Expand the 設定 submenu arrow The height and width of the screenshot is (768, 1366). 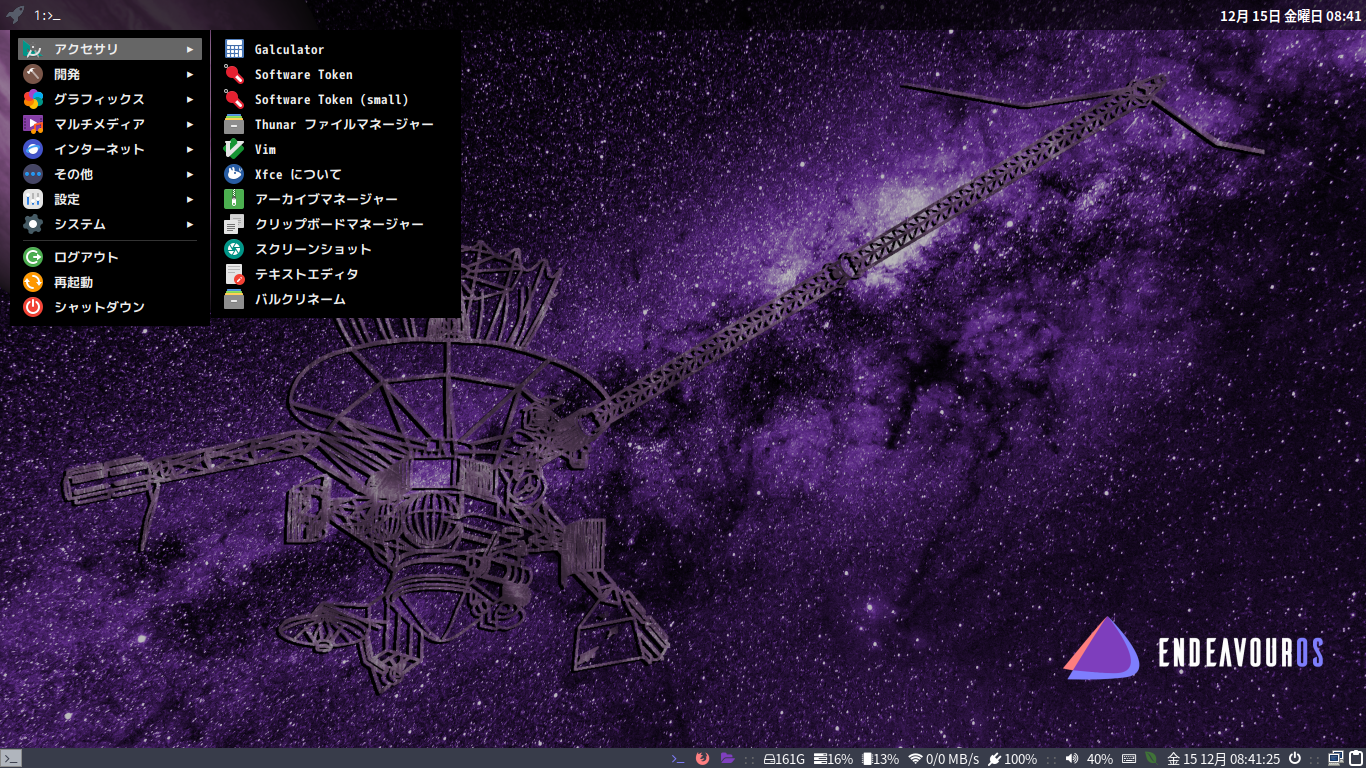click(190, 199)
